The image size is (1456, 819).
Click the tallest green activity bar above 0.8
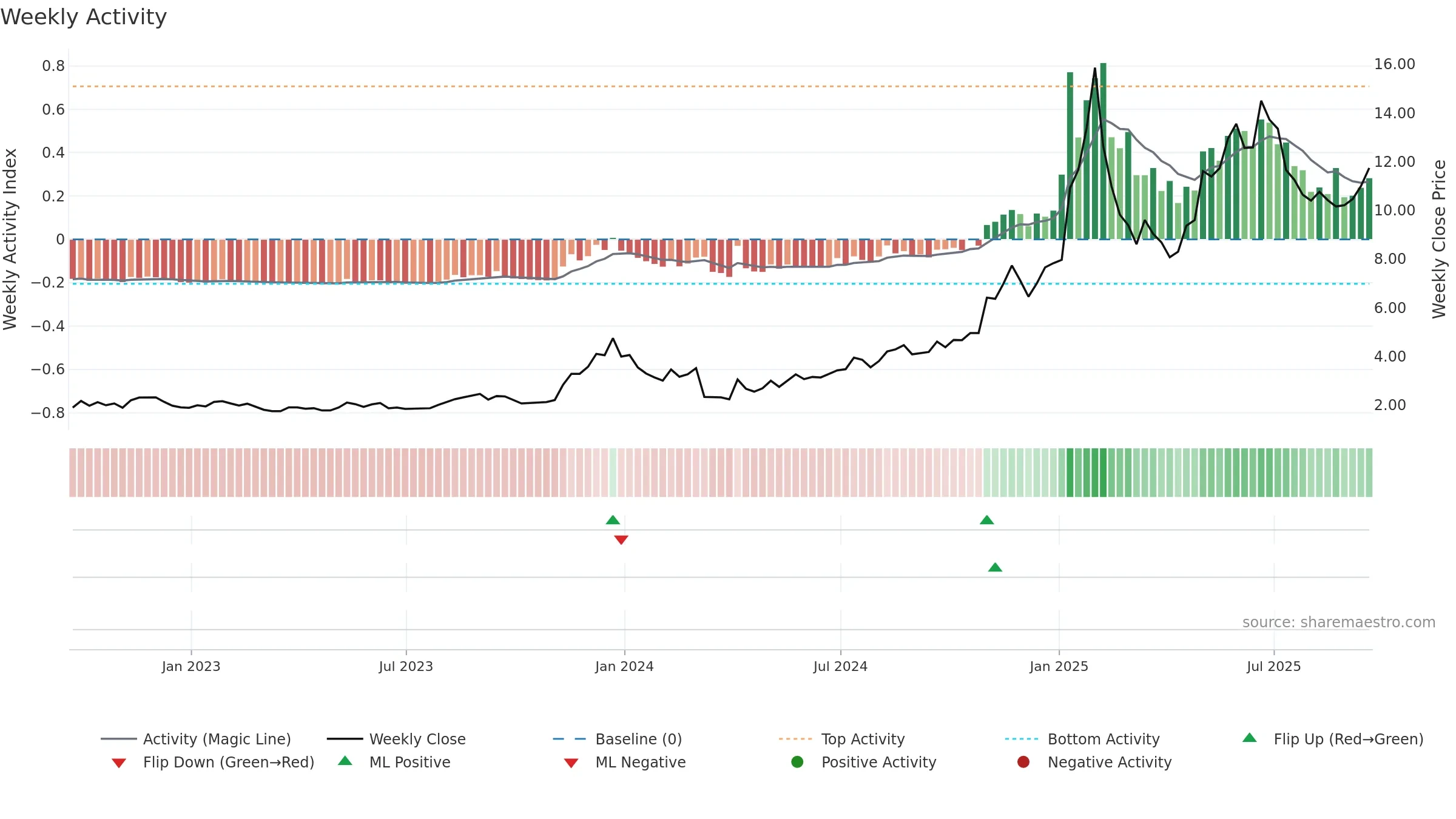(x=1104, y=151)
